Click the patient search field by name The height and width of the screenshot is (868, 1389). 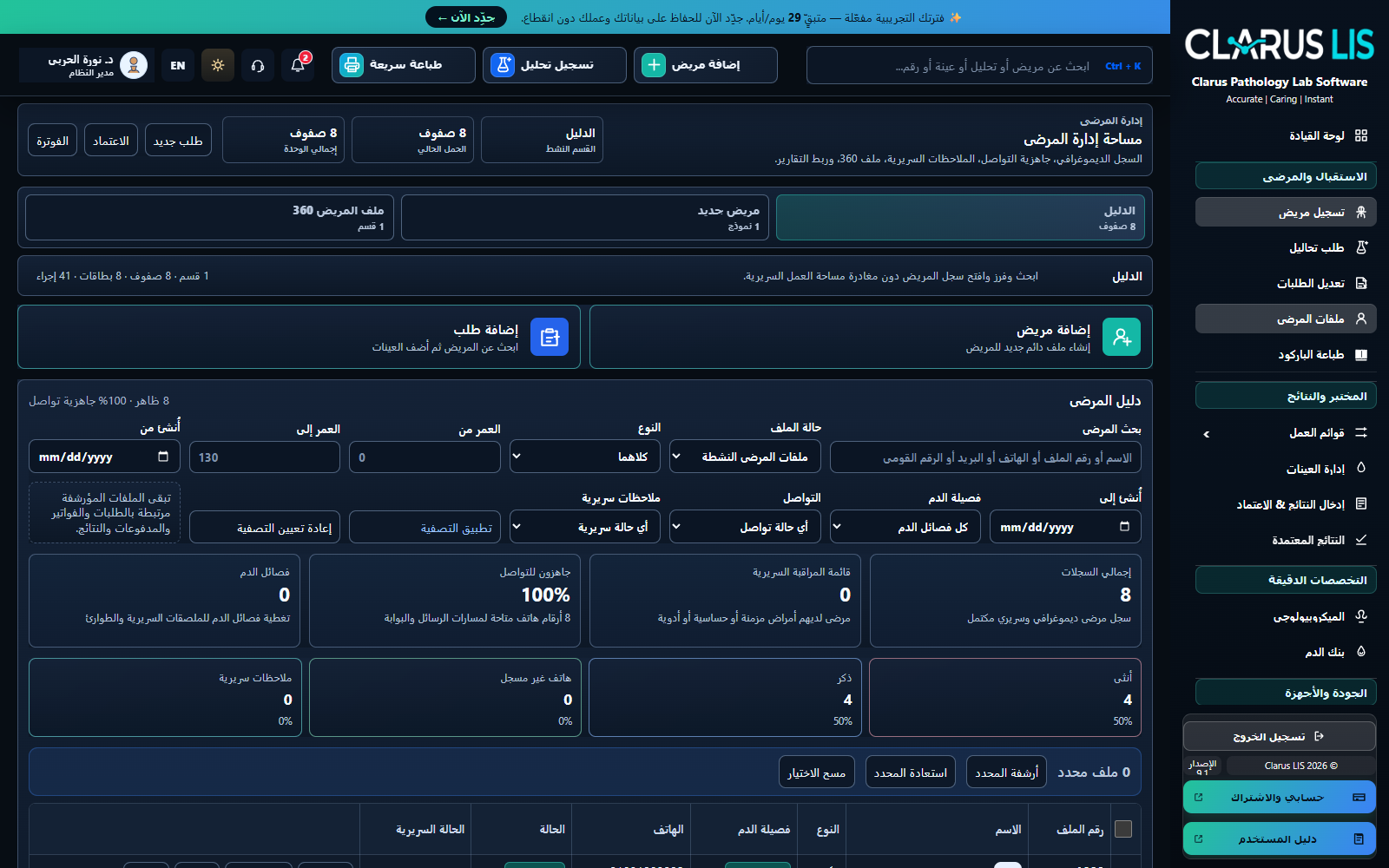tap(985, 457)
